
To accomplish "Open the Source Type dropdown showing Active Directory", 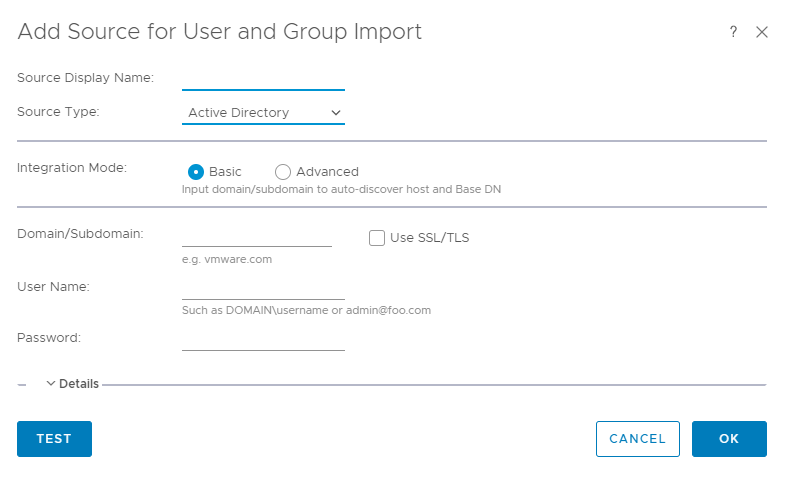I will pyautogui.click(x=263, y=113).
